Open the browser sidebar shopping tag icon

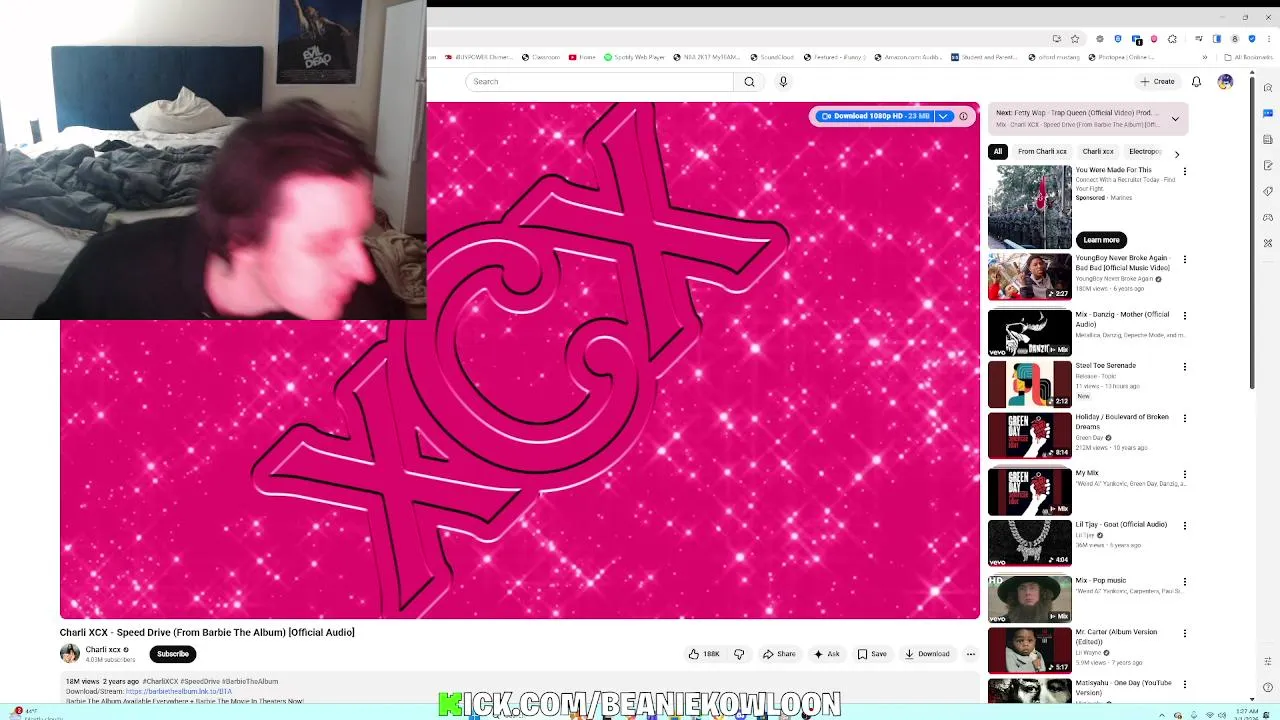1268,191
